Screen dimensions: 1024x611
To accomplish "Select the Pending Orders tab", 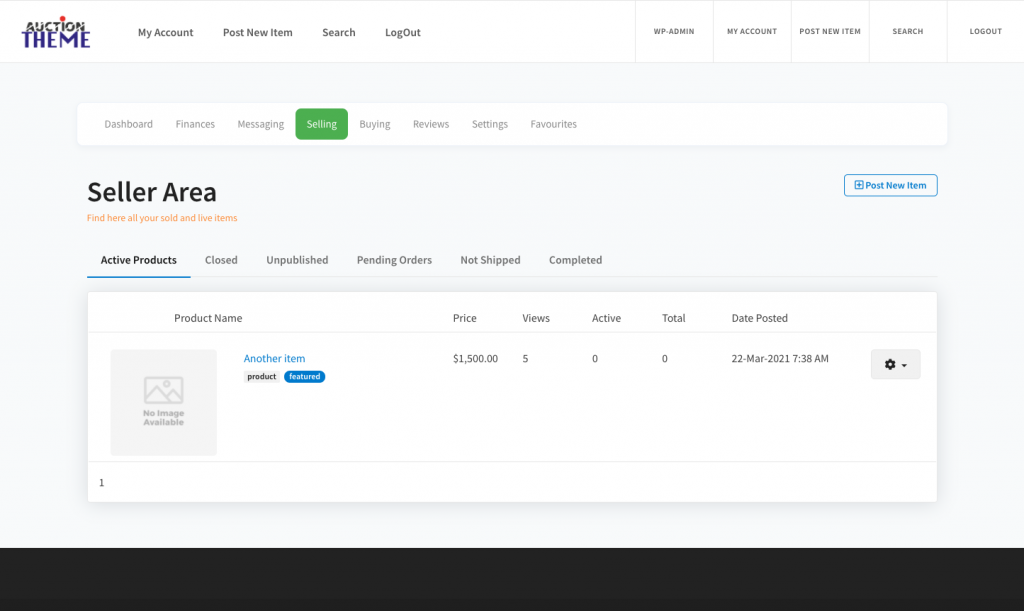I will click(394, 260).
